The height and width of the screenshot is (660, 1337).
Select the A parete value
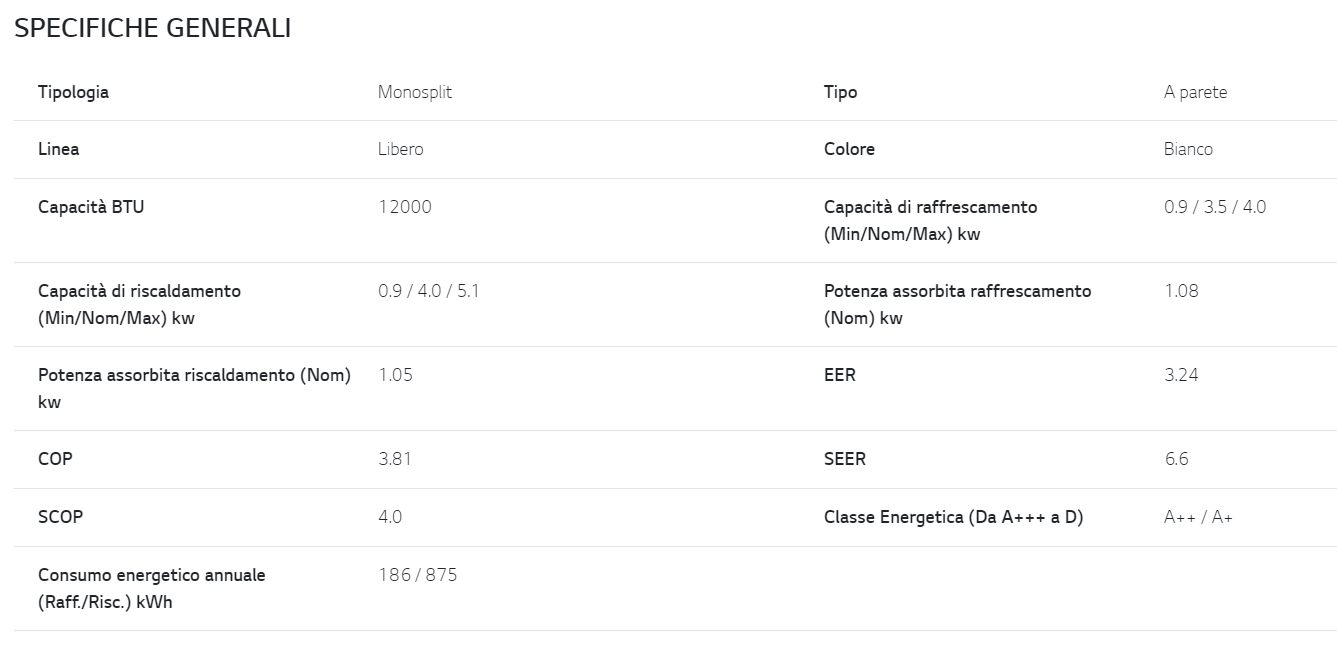coord(1196,92)
